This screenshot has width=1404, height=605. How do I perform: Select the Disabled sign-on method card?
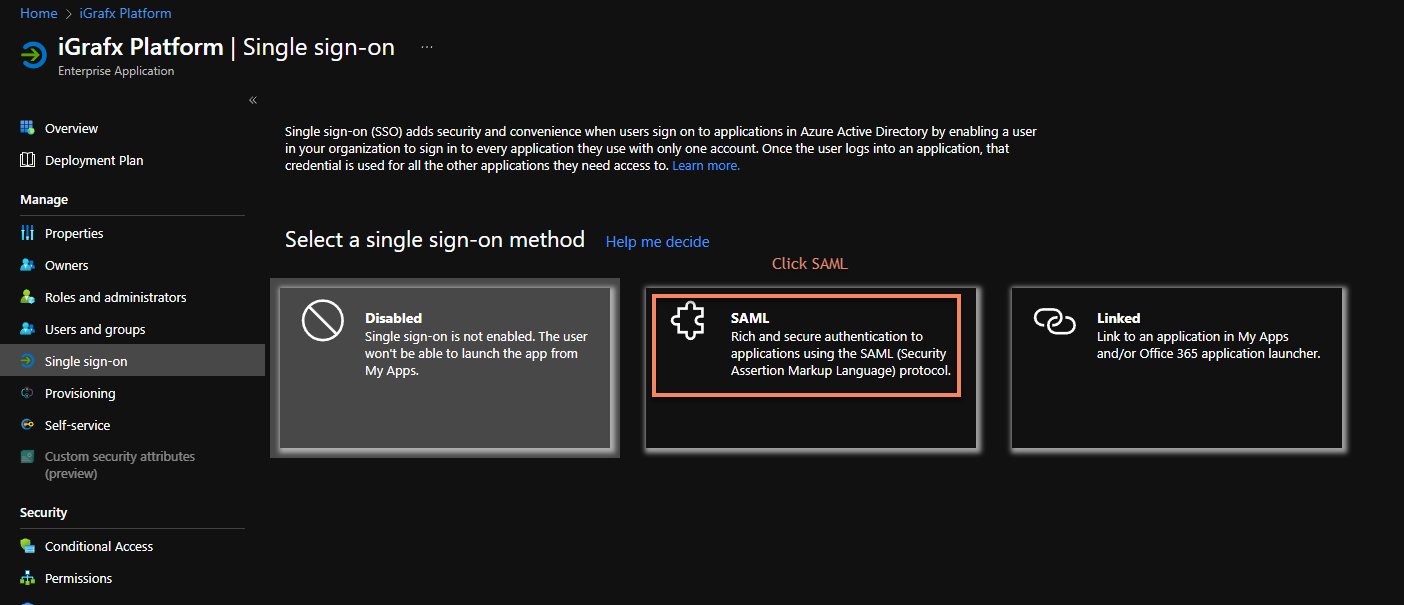pyautogui.click(x=445, y=368)
